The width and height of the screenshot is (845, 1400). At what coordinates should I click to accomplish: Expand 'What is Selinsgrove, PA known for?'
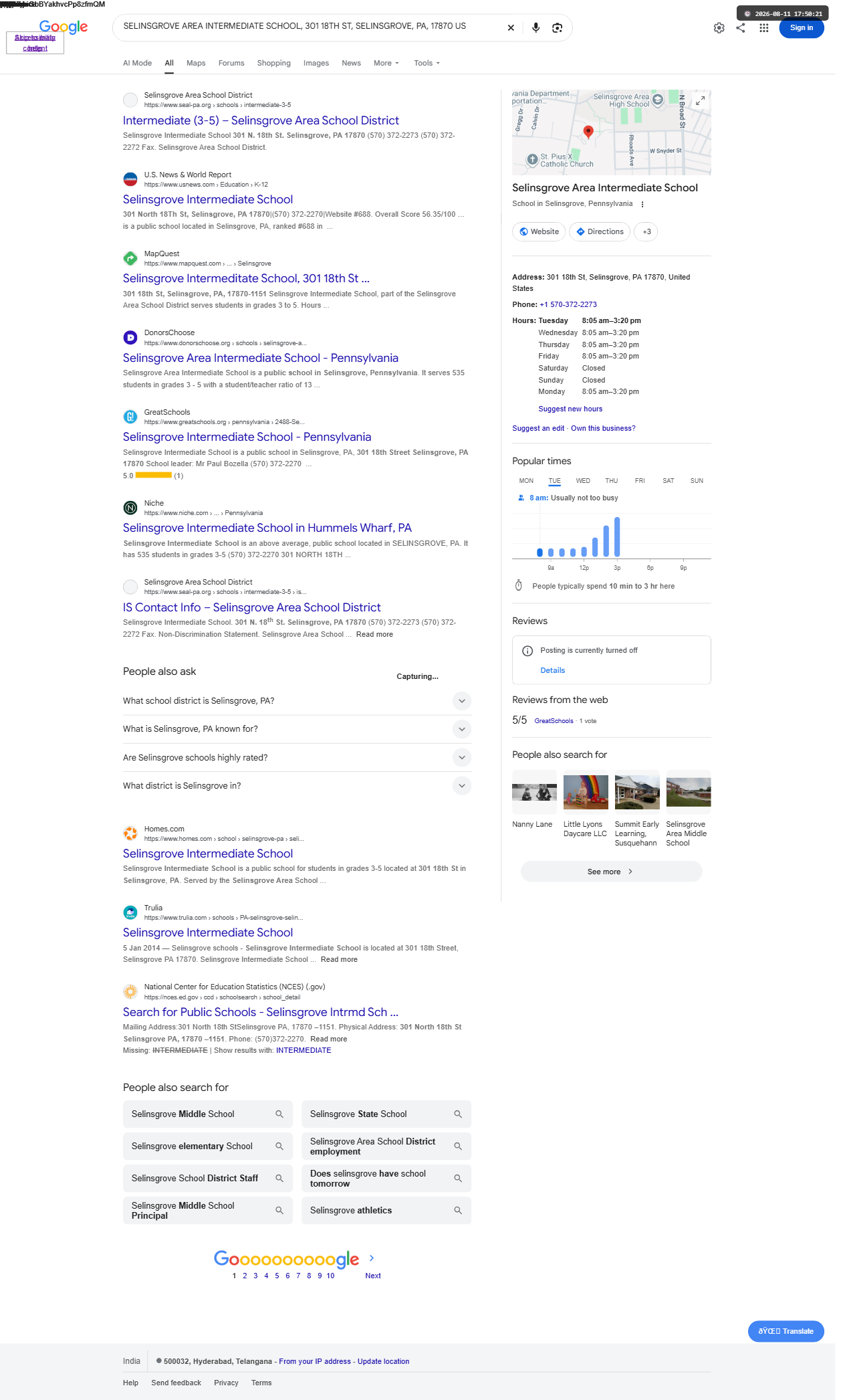coord(461,729)
